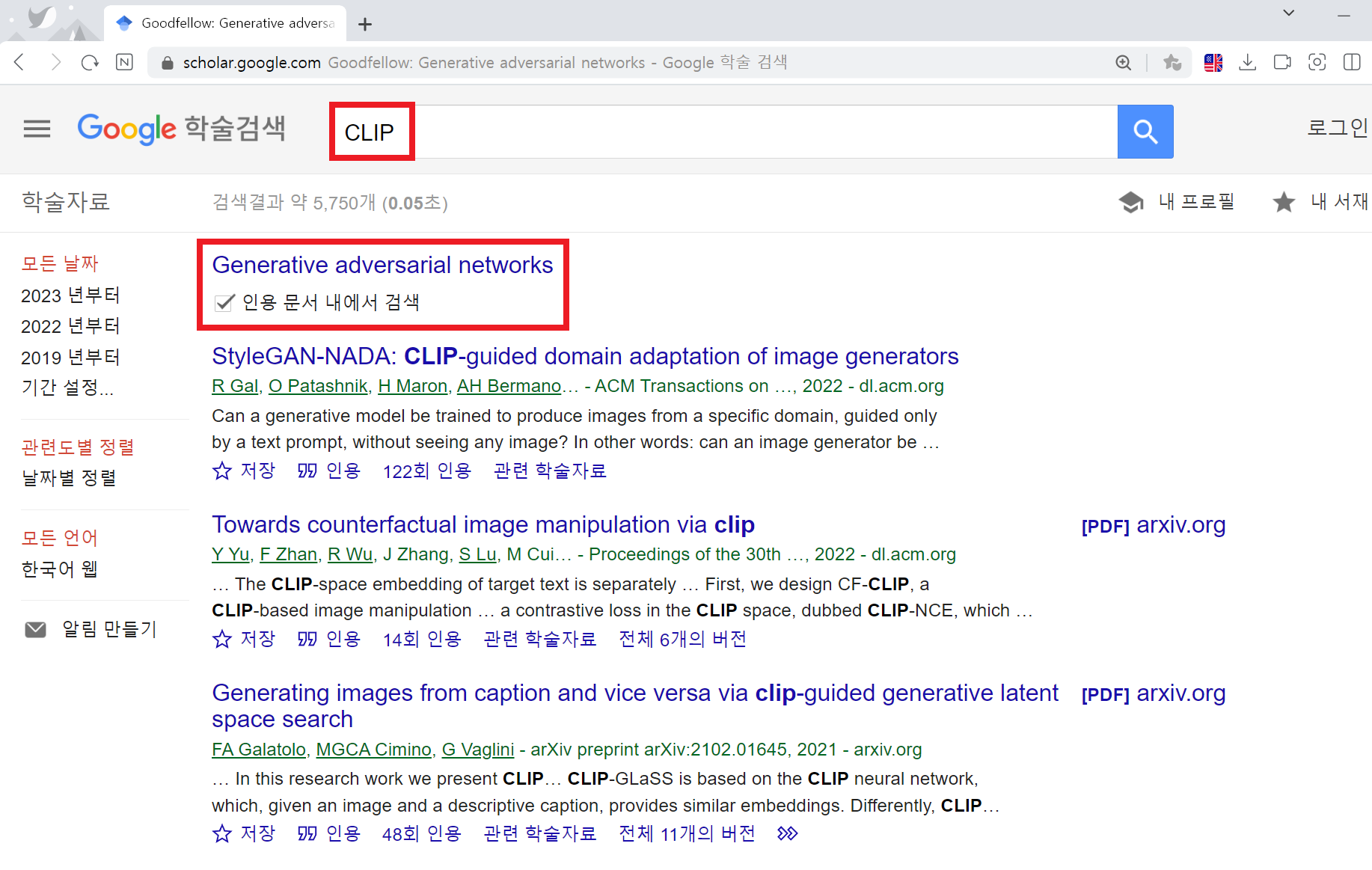
Task: Save the StyleGAN-NADA result with 저장 star
Action: coord(244,471)
